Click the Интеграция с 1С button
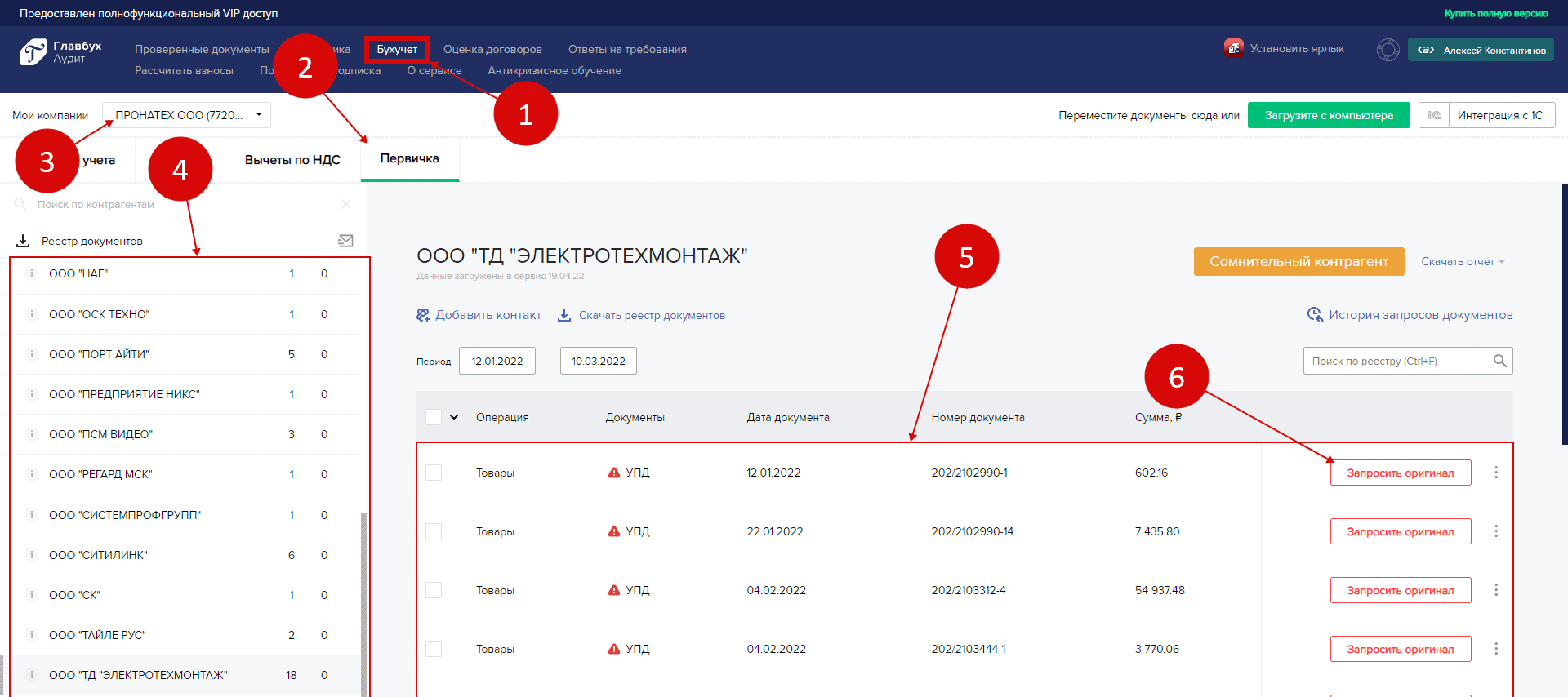Viewport: 1568px width, 697px height. pos(1500,115)
